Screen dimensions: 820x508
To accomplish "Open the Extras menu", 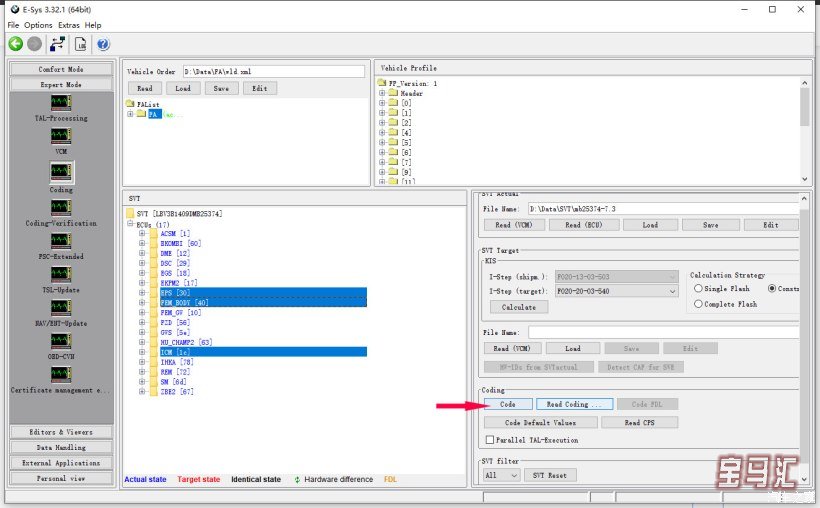I will (x=68, y=25).
